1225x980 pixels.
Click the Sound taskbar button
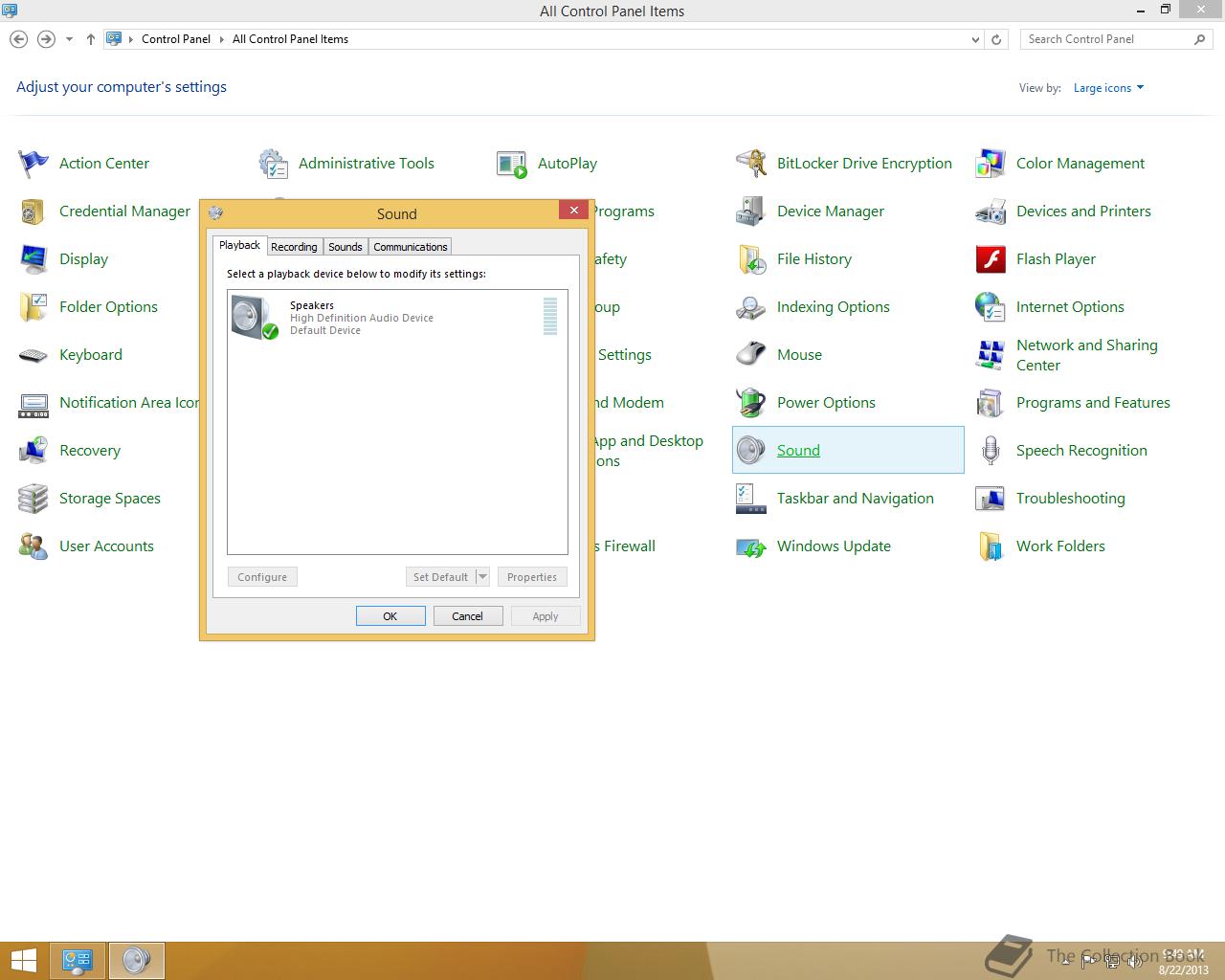coord(137,960)
